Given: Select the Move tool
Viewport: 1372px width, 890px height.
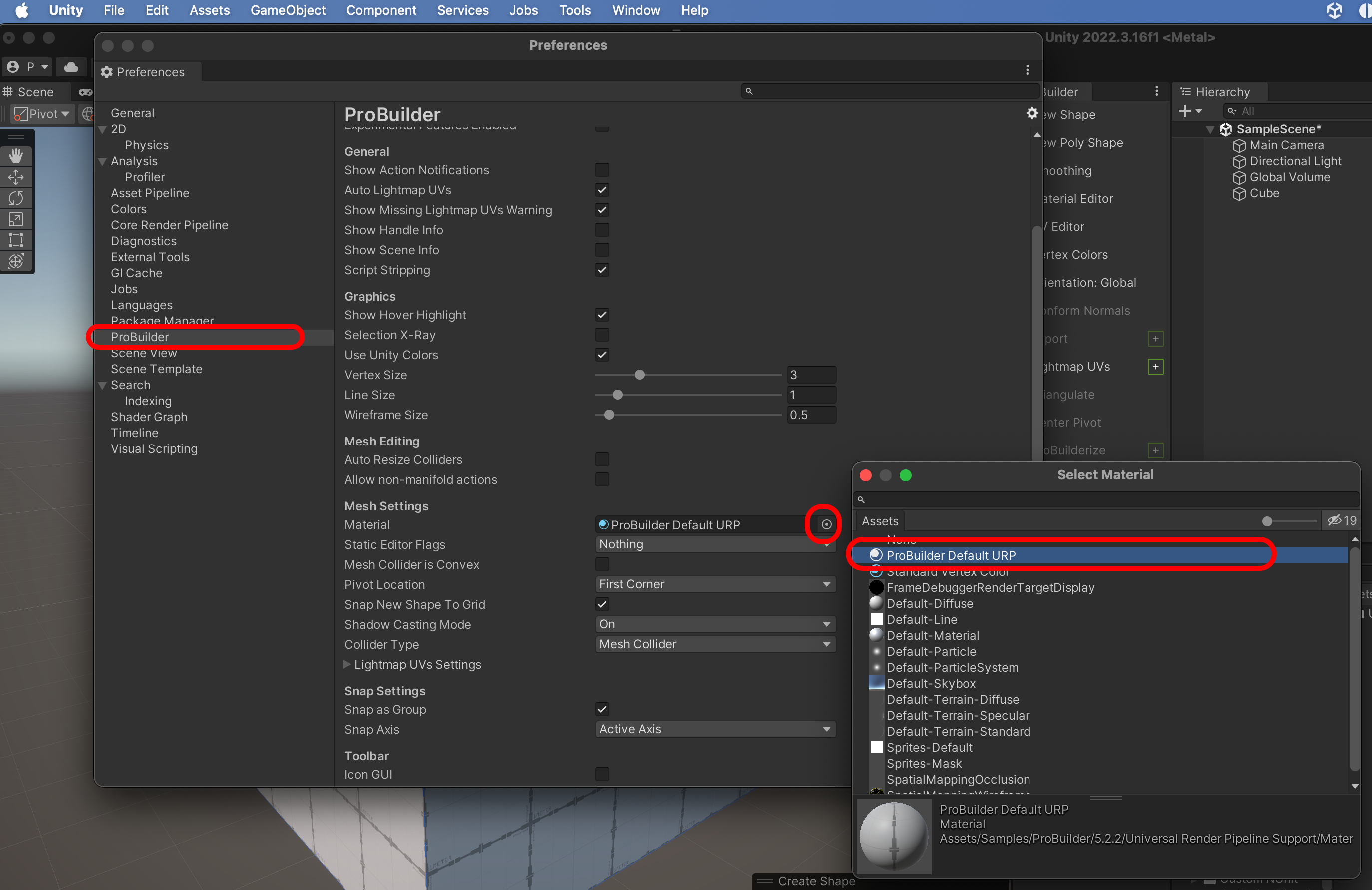Looking at the screenshot, I should pos(16,177).
